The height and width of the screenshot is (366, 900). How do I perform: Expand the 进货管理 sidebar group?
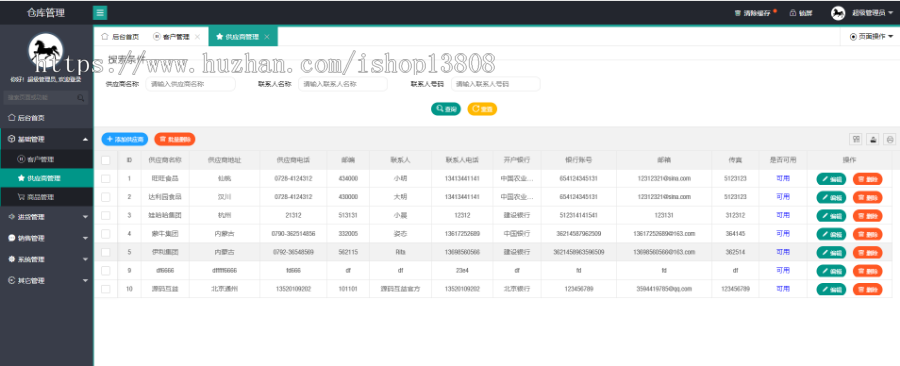(46, 217)
